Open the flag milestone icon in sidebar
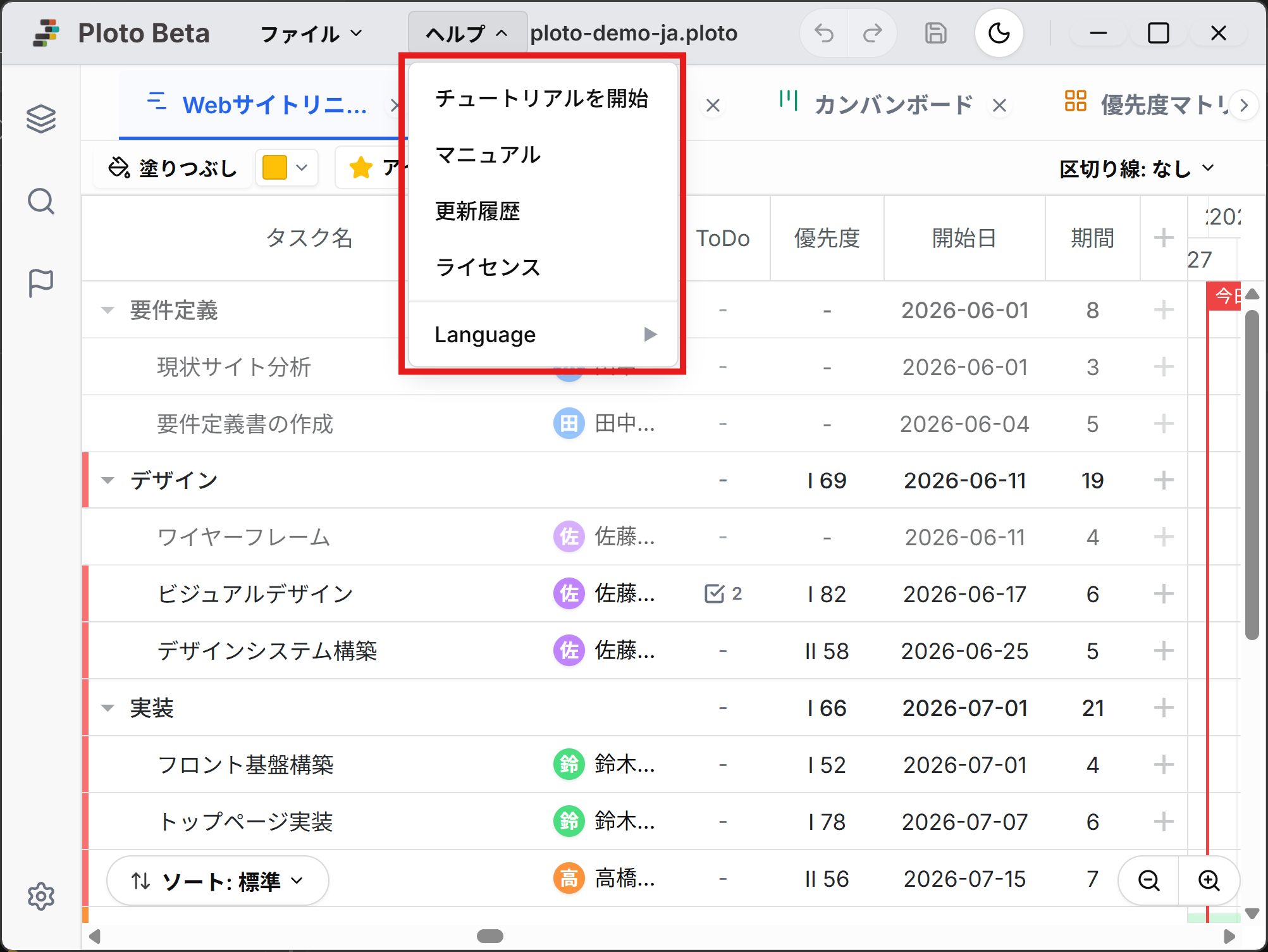 click(41, 283)
